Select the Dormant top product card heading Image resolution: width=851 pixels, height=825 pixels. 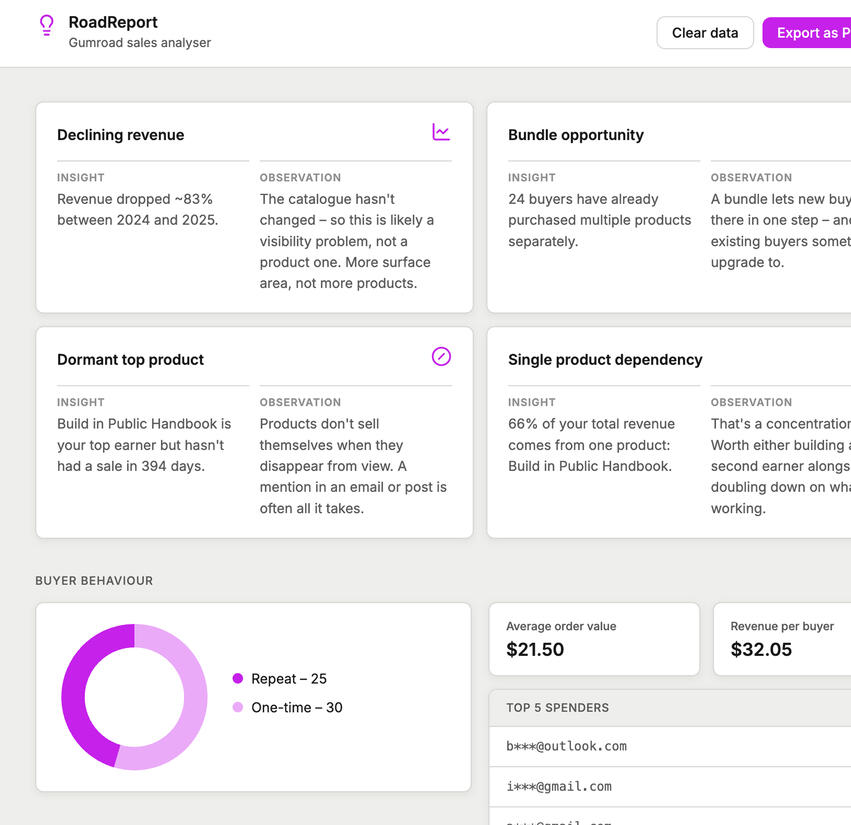131,360
